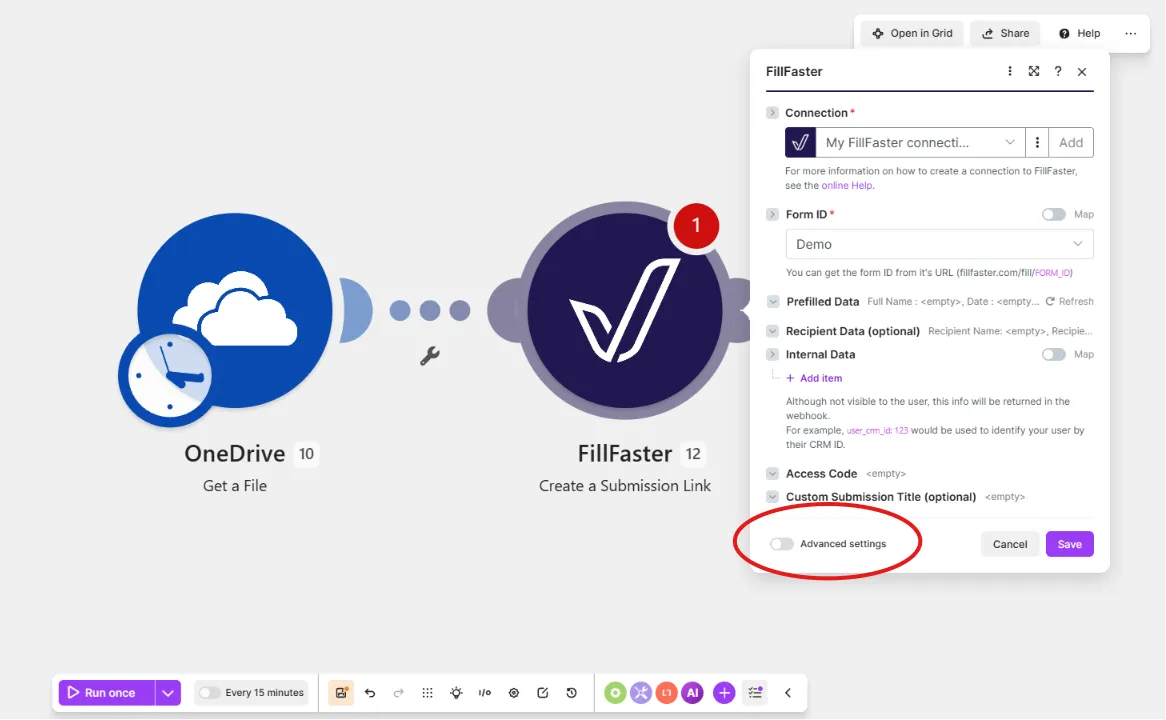Toggle the Form ID Map switch
Screen dimensions: 1166x720
(1053, 214)
